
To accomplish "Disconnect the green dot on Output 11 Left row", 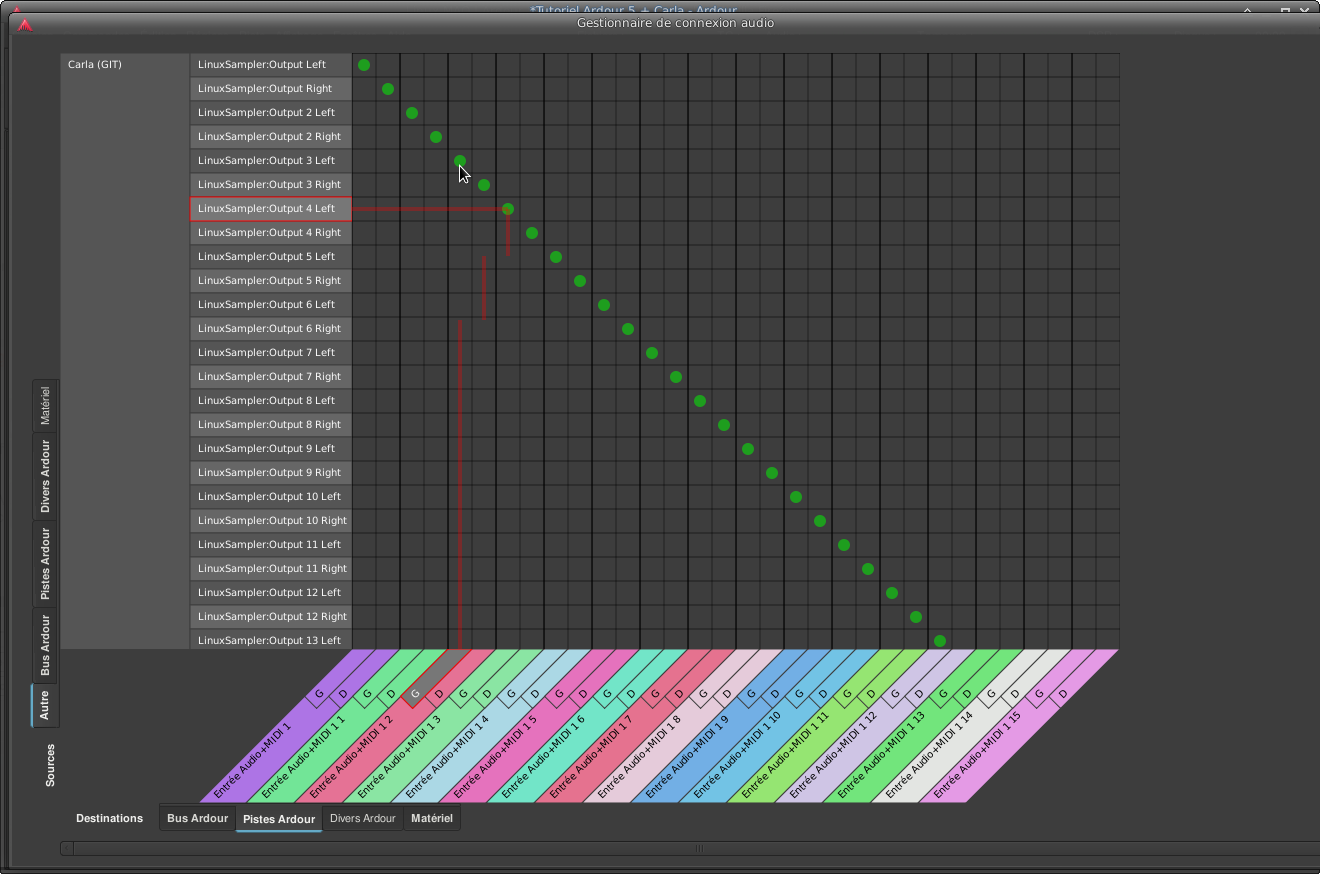I will (x=844, y=545).
